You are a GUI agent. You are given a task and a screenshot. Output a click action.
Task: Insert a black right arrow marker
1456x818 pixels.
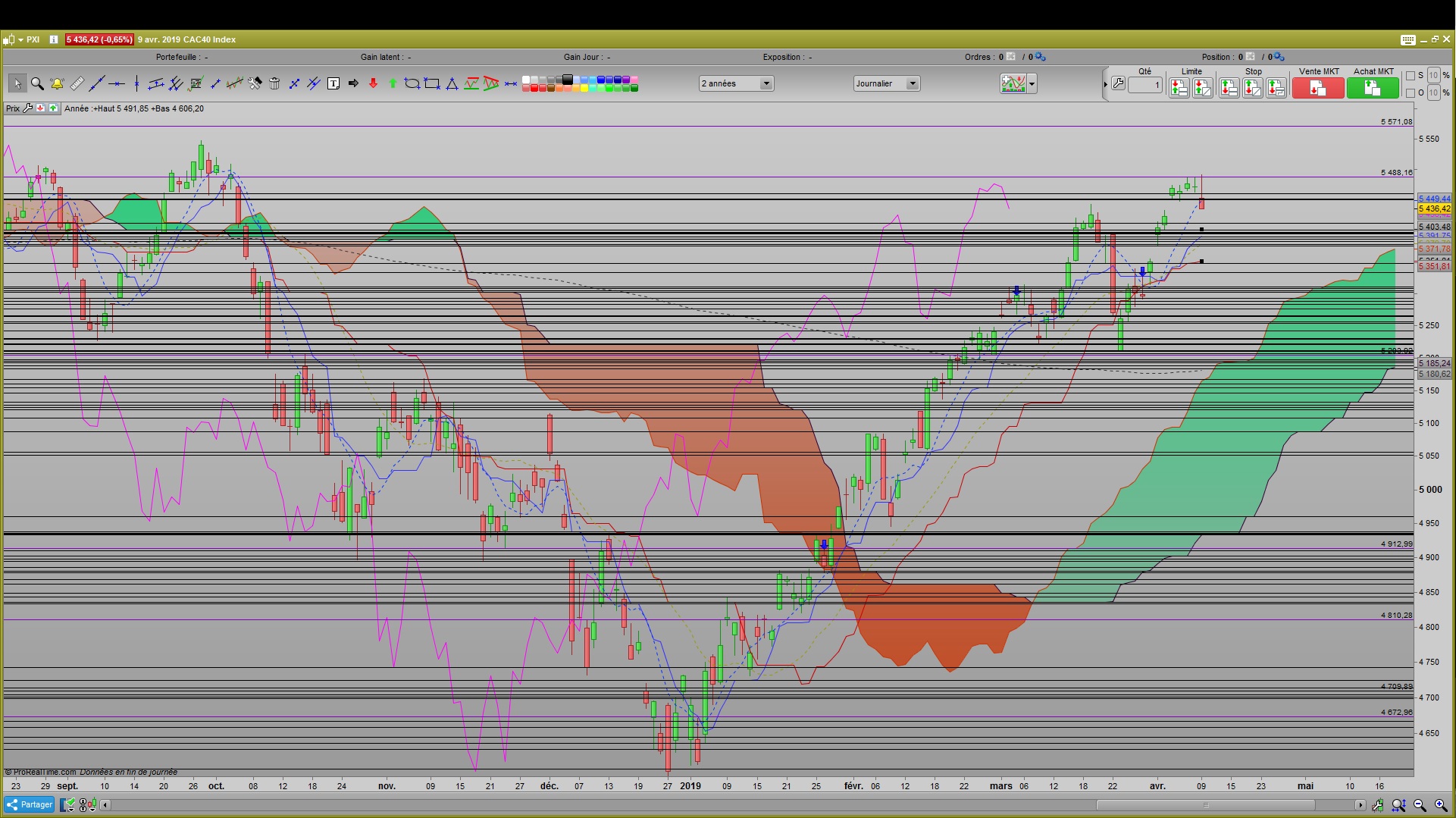point(353,83)
